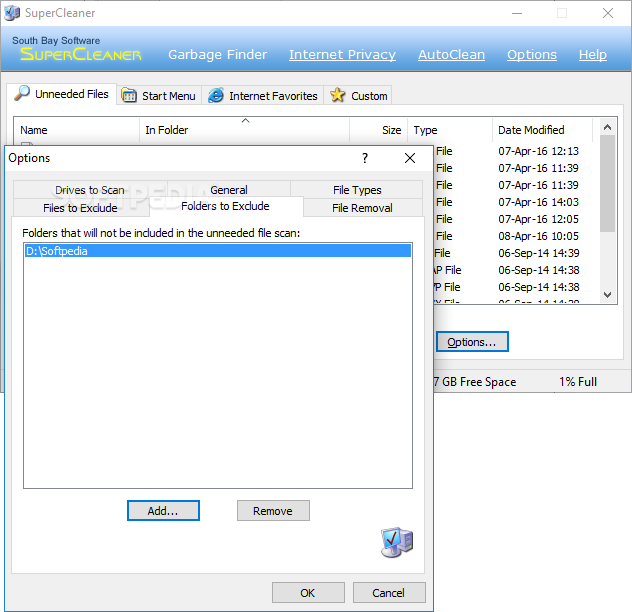Click the SuperCleaner logo in header
Screen dimensions: 632x612
[80, 54]
